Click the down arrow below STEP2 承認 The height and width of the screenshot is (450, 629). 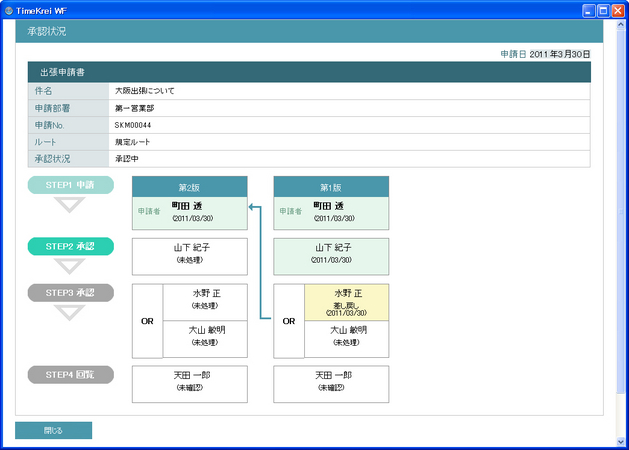point(70,265)
